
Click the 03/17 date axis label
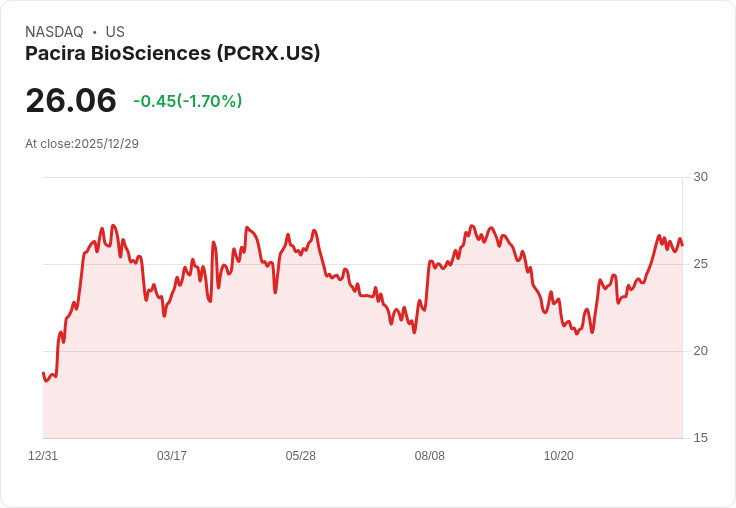click(x=172, y=455)
